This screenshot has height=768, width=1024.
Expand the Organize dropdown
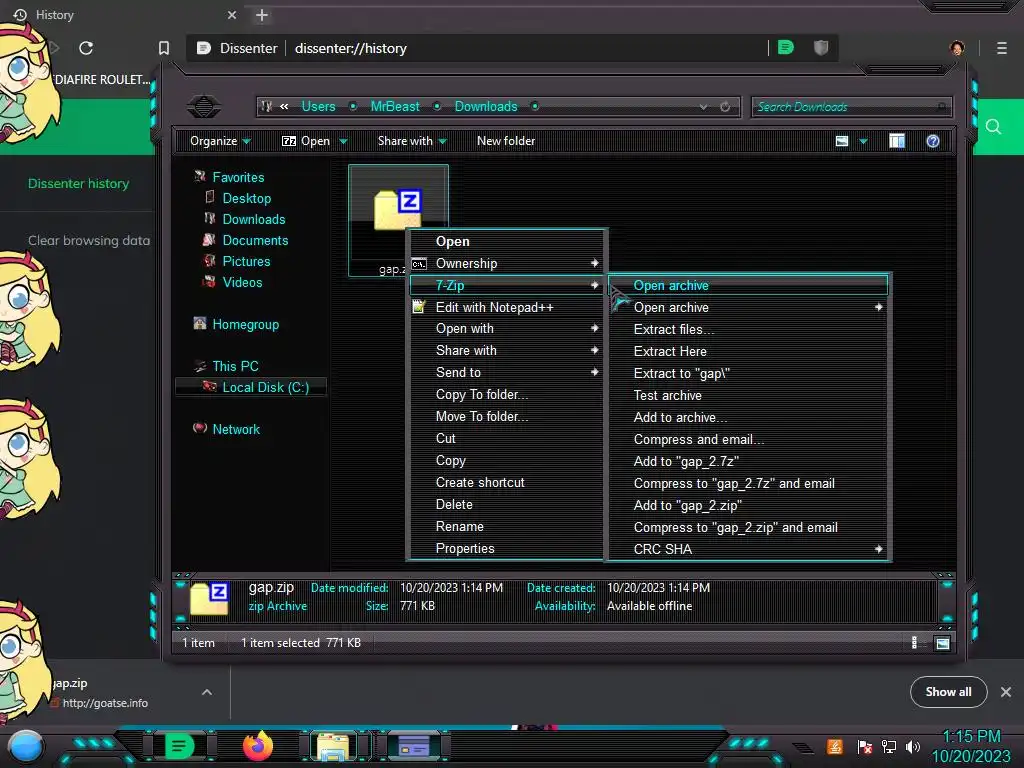click(x=220, y=141)
